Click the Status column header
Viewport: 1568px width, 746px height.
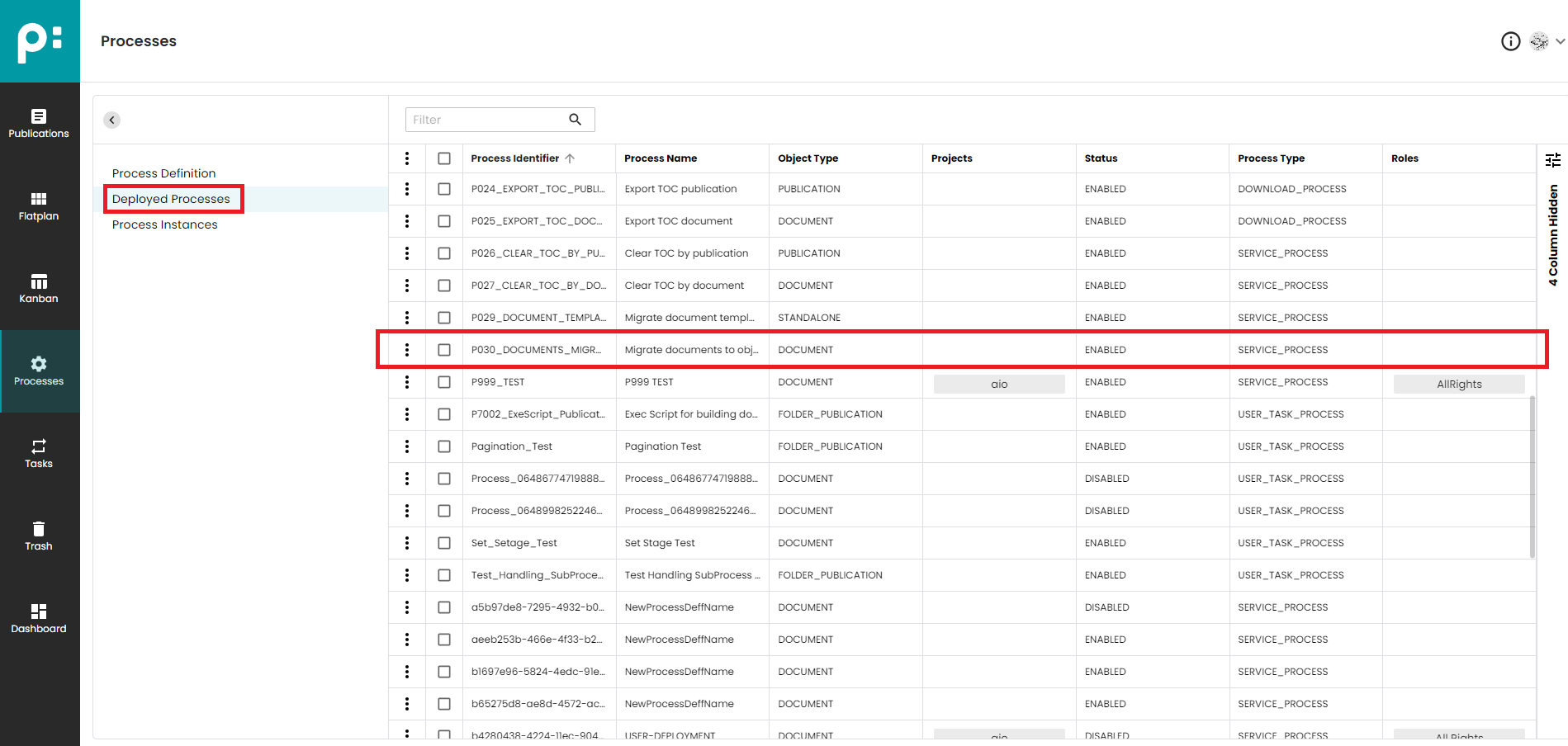pos(1101,158)
